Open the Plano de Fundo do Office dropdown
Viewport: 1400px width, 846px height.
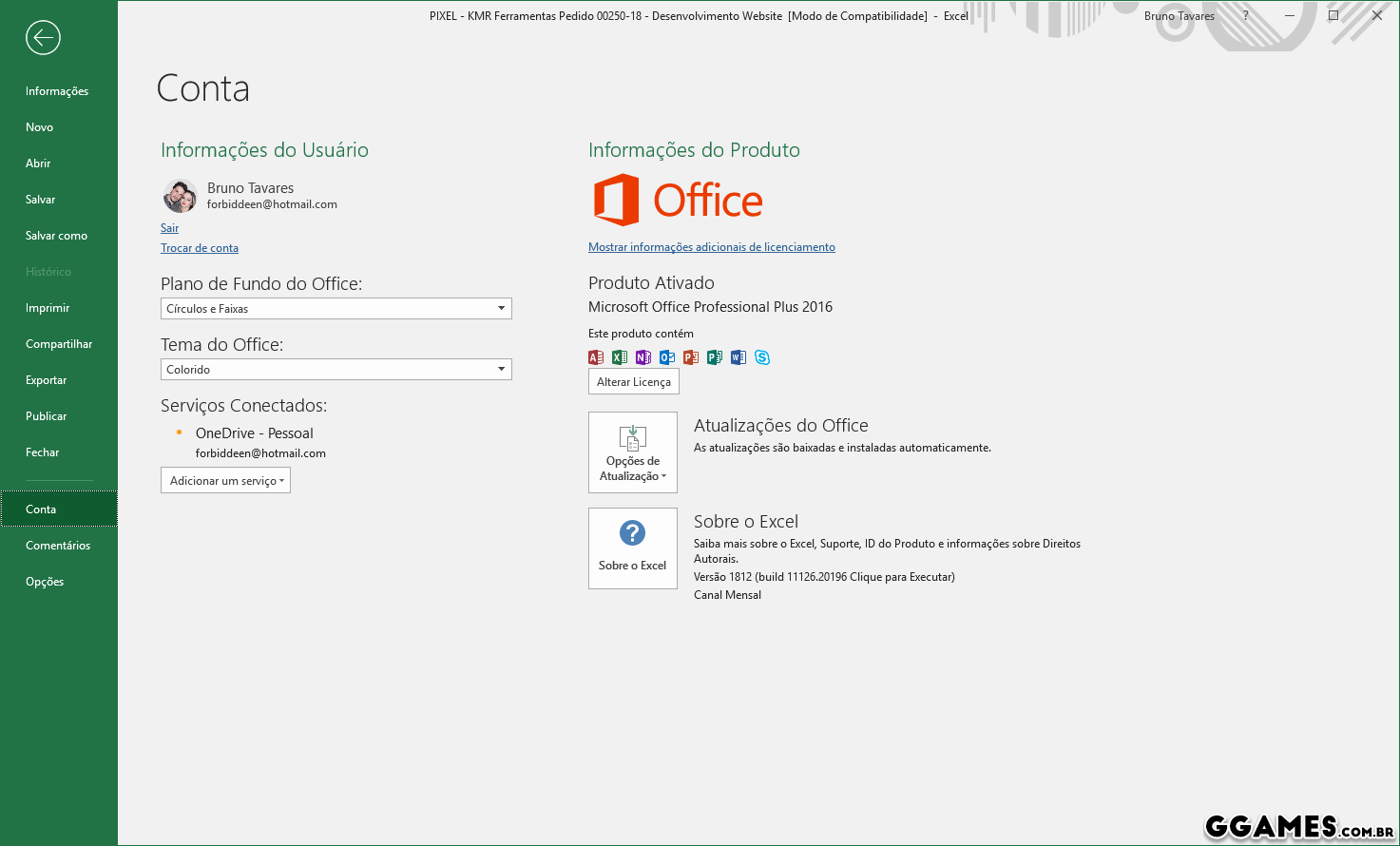[x=336, y=309]
